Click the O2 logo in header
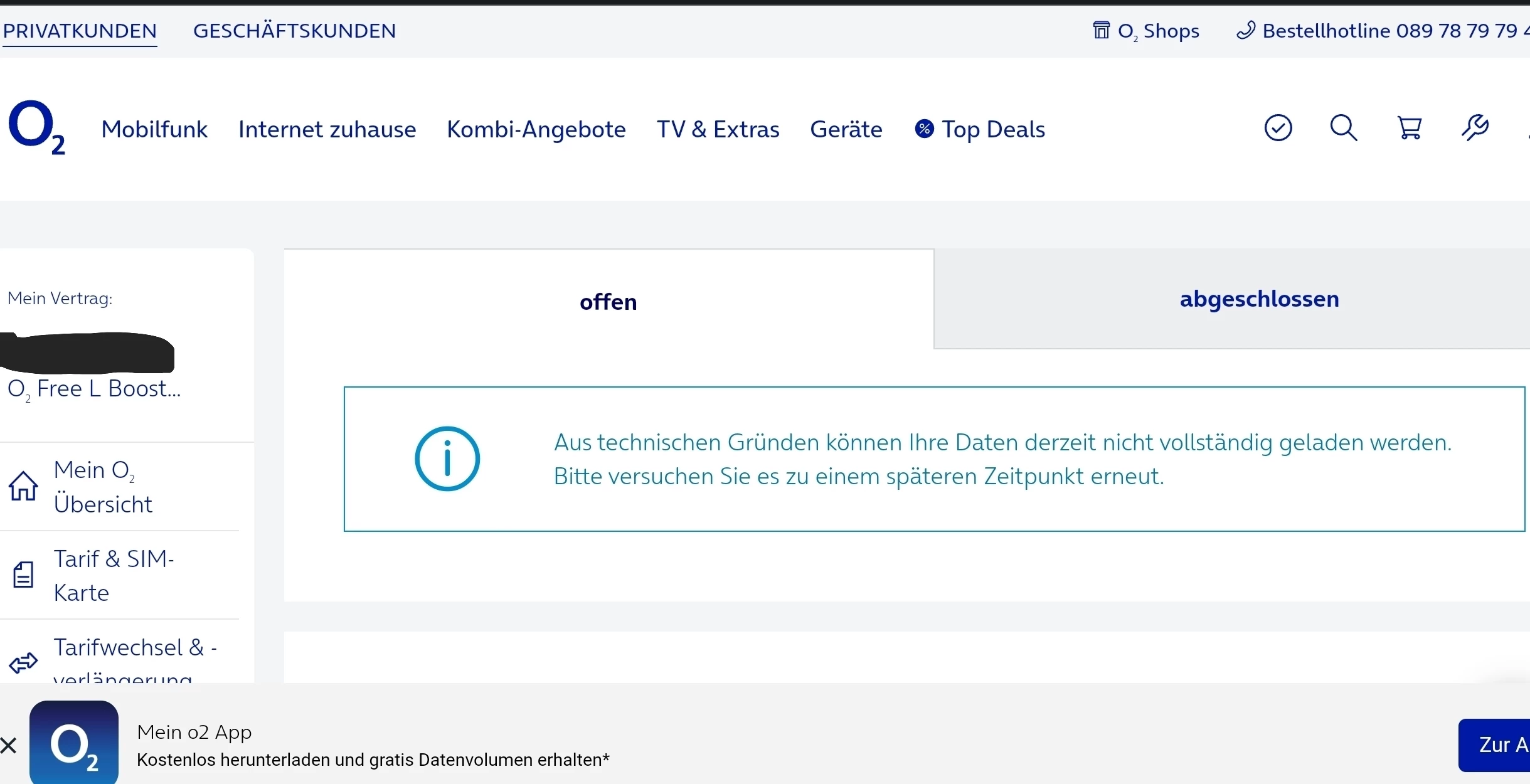1530x784 pixels. pyautogui.click(x=36, y=128)
